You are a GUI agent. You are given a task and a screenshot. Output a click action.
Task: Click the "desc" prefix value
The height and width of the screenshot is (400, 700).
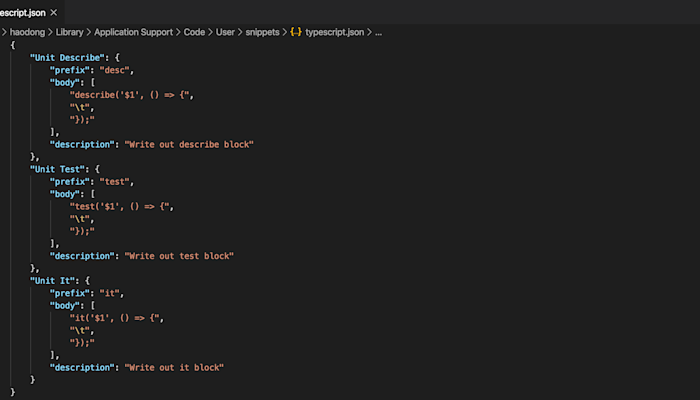[114, 70]
